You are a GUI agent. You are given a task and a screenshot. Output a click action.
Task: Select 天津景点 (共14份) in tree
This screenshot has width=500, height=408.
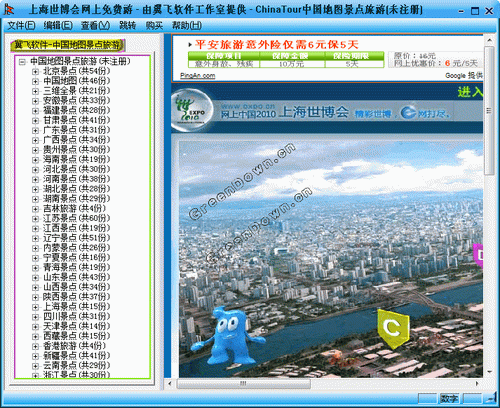[x=76, y=326]
